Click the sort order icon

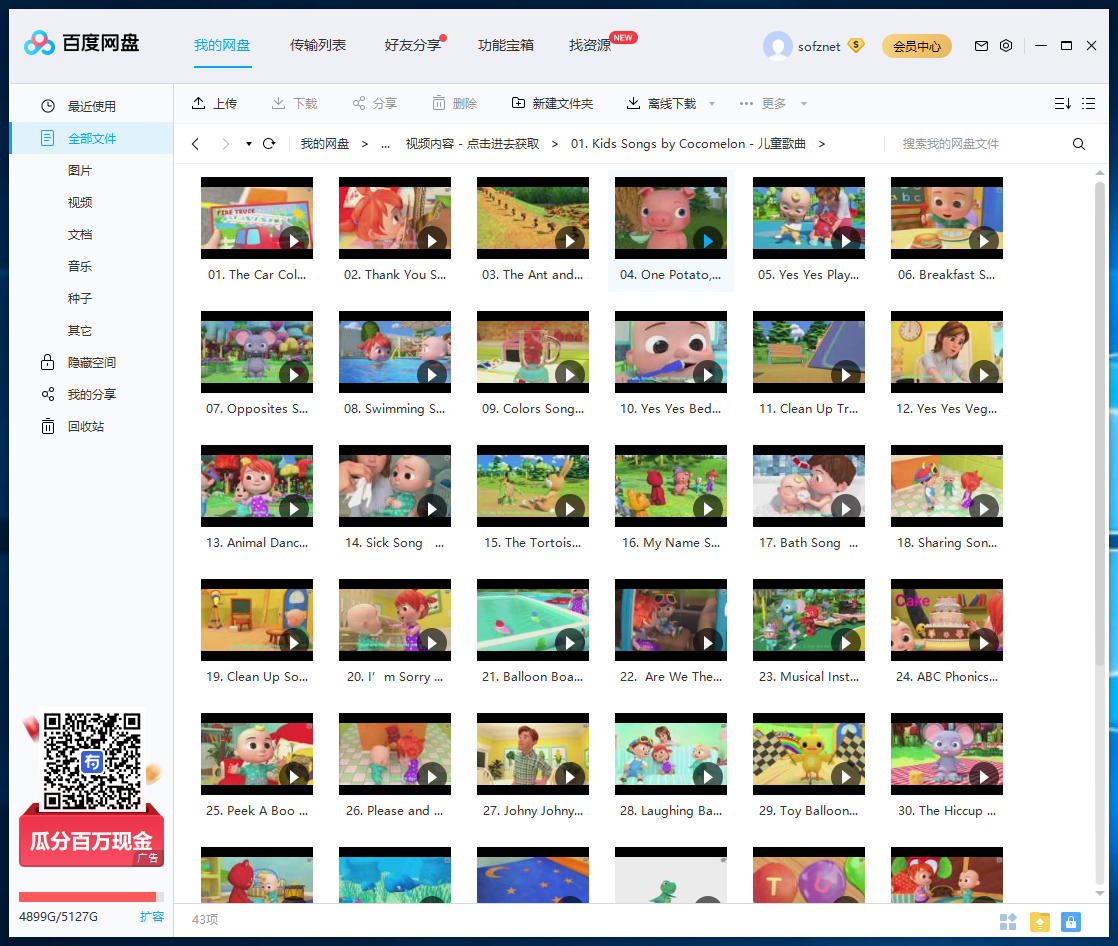point(1062,103)
